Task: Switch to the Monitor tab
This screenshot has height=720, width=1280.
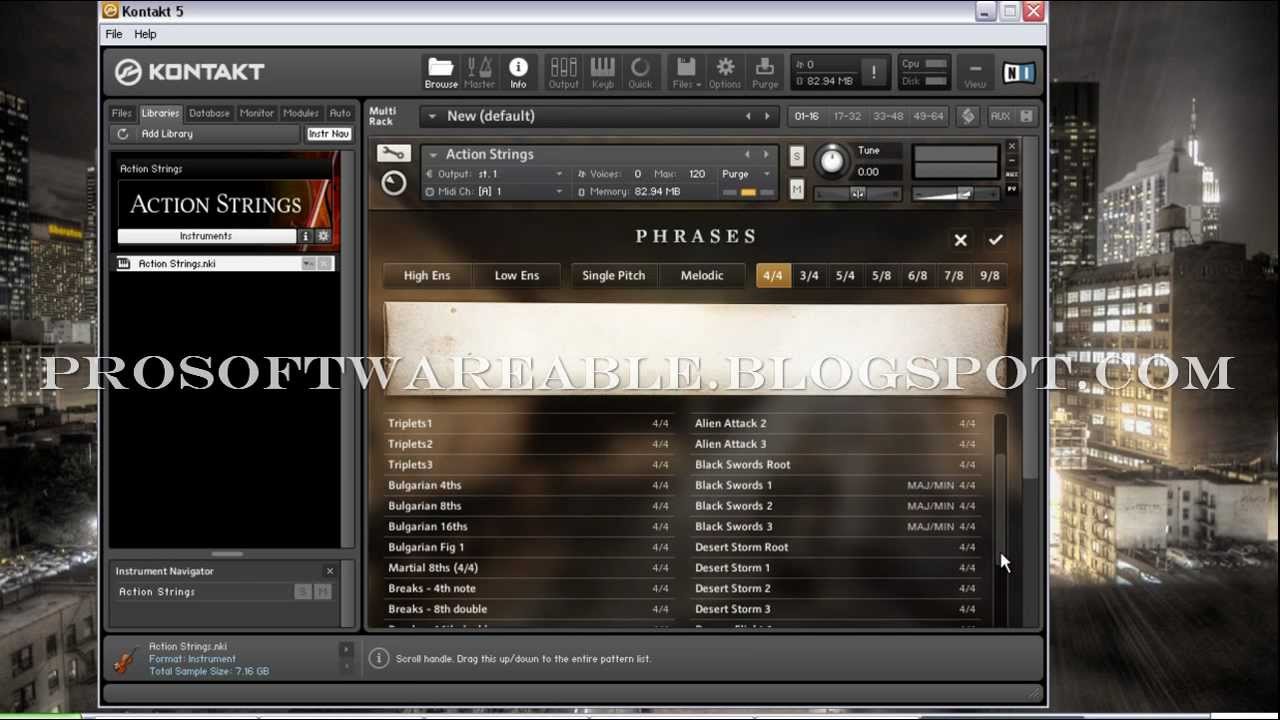Action: coord(256,113)
